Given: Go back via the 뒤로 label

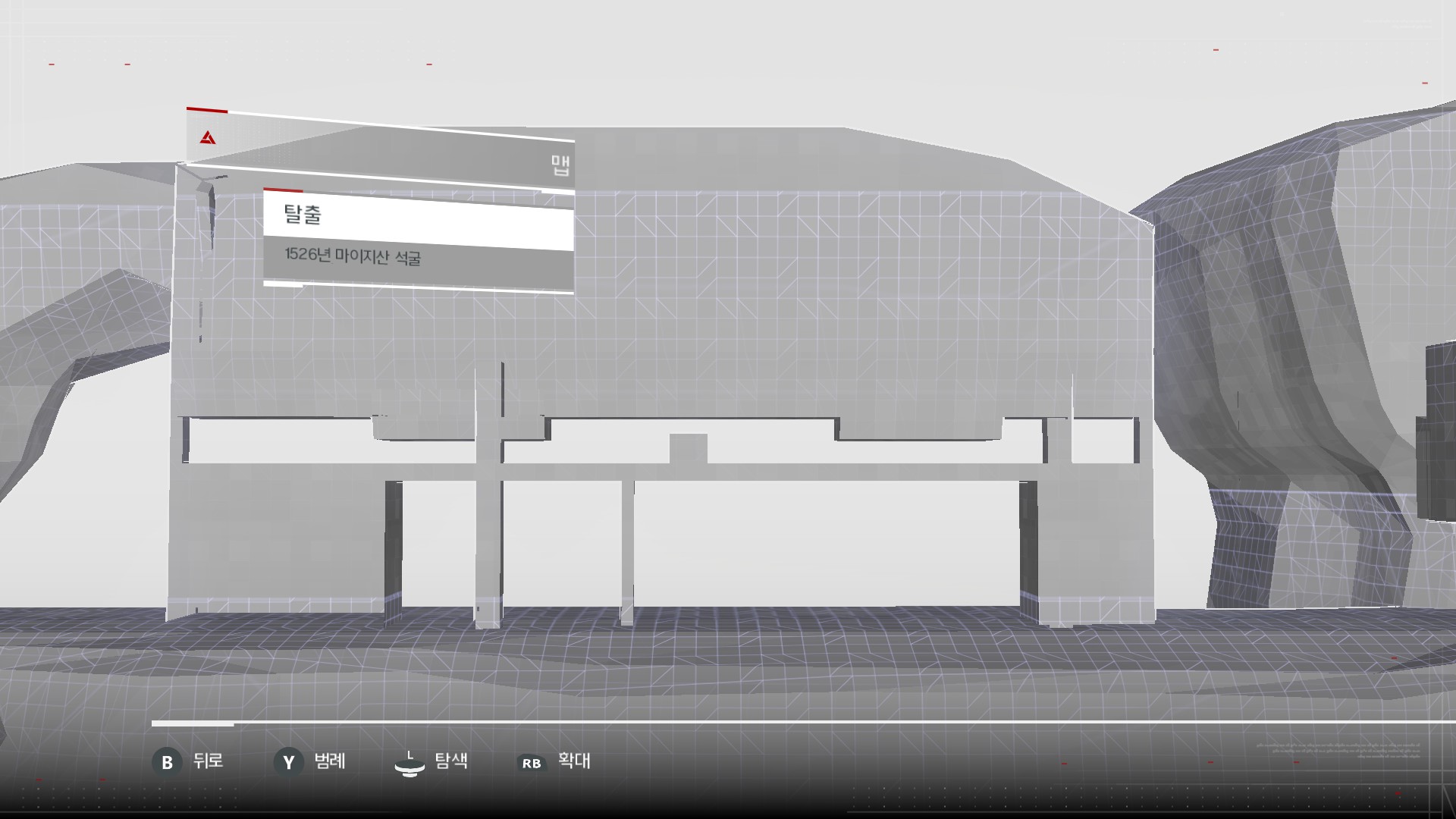Looking at the screenshot, I should tap(208, 761).
